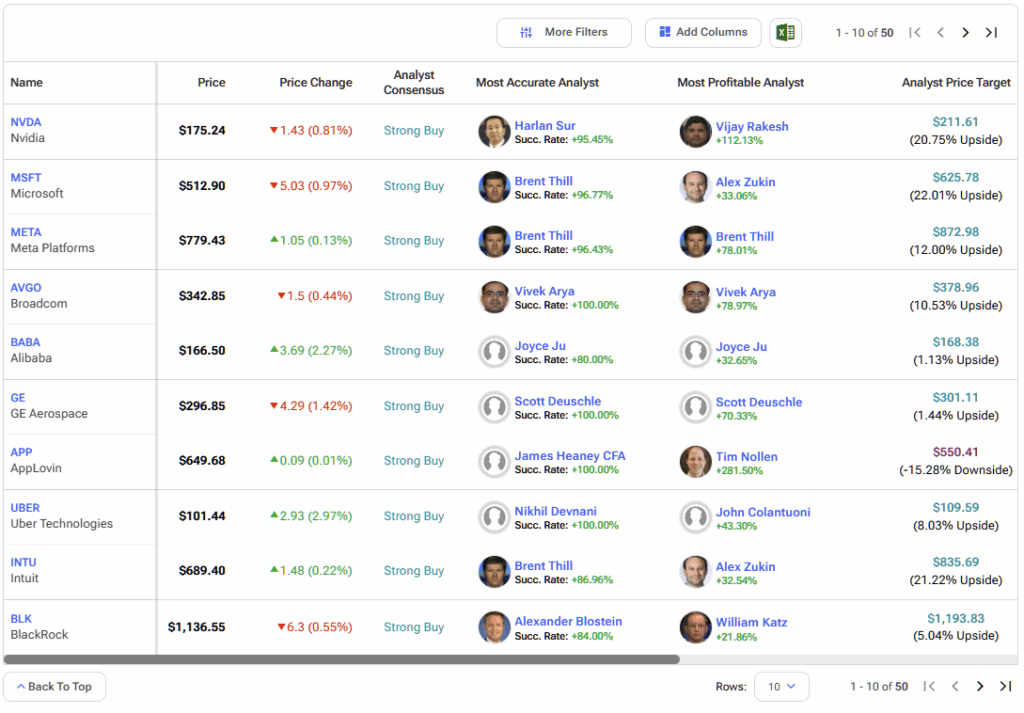Click the Analyst Consensus column header
Image resolution: width=1024 pixels, height=713 pixels.
pyautogui.click(x=414, y=82)
